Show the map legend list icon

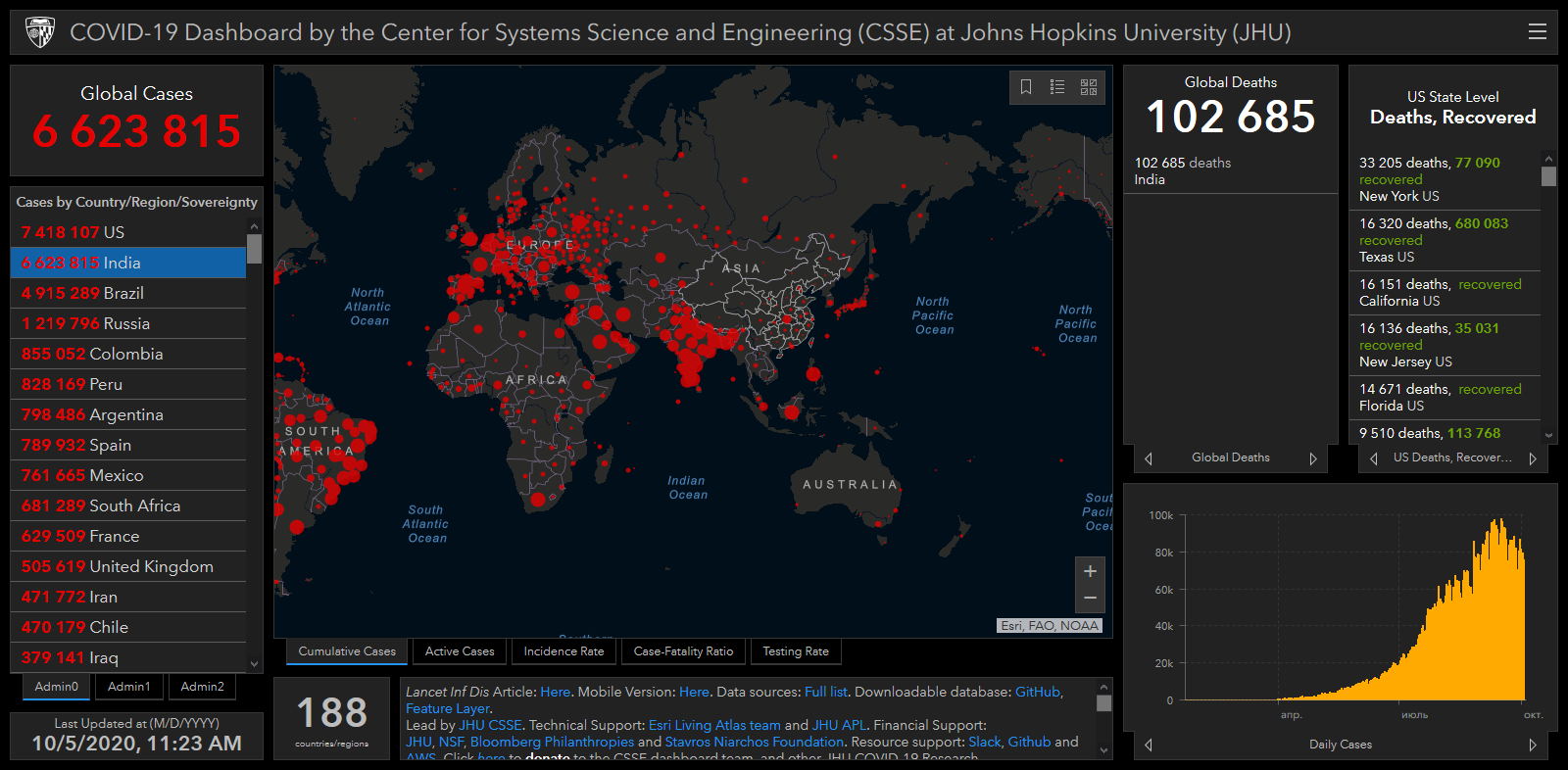point(1057,87)
